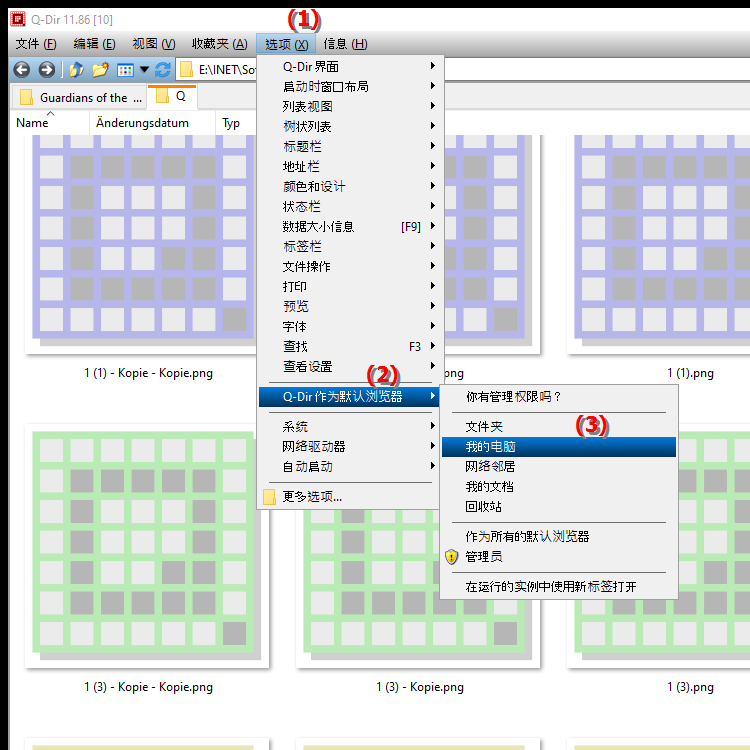Select Q-Dir 作为默认浏览器 menu entry
Viewport: 750px width, 750px height.
(349, 397)
